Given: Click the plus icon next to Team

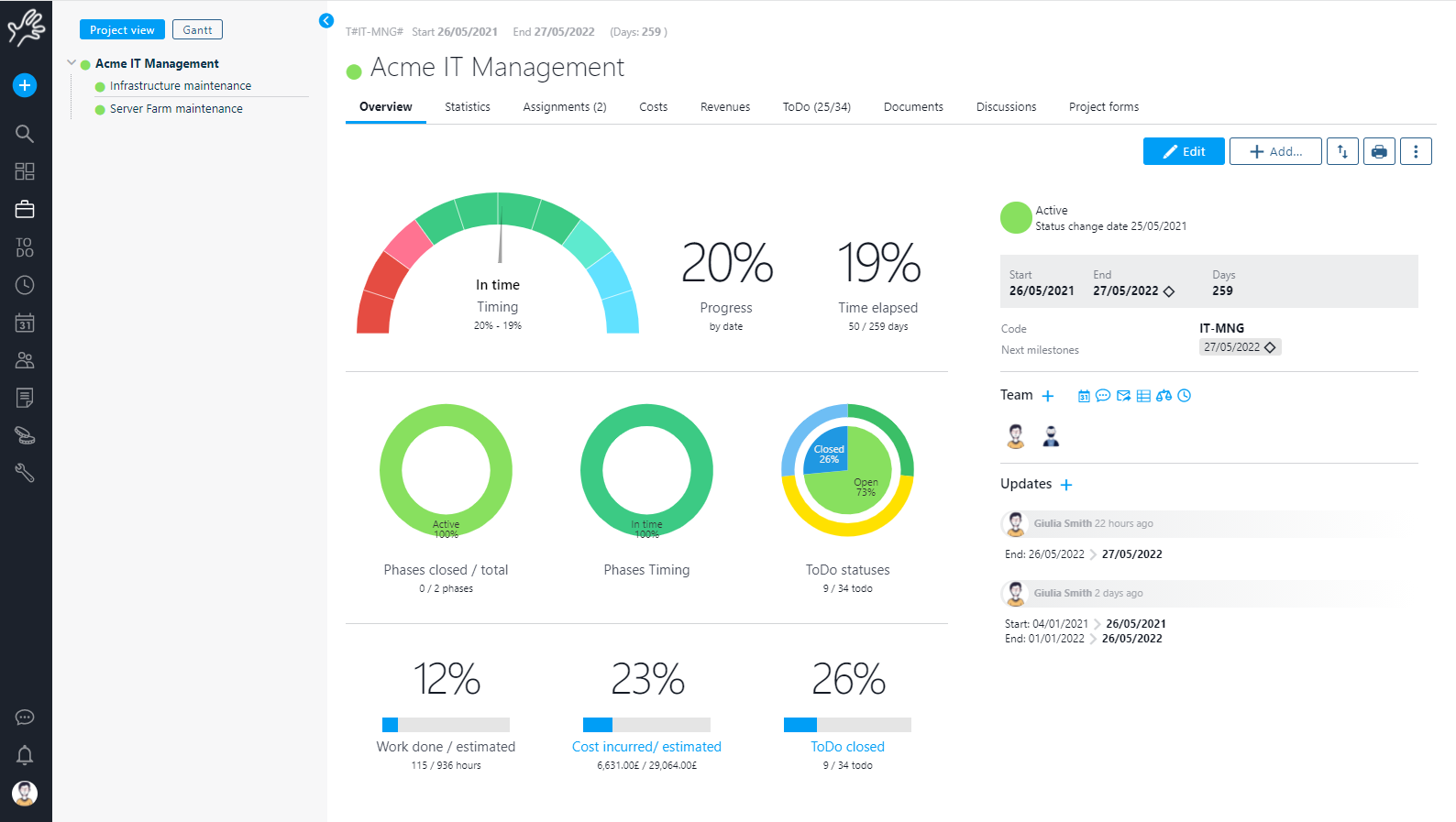Looking at the screenshot, I should (1048, 396).
